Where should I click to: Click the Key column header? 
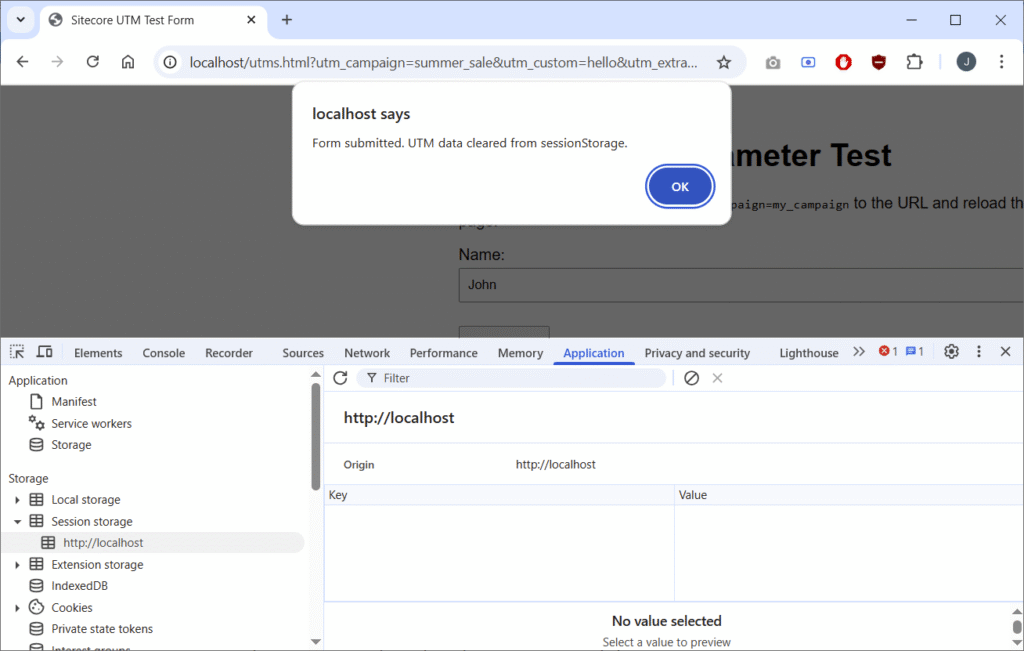(500, 495)
